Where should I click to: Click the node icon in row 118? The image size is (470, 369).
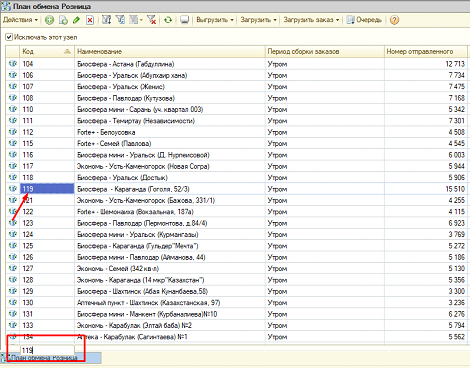click(x=13, y=177)
